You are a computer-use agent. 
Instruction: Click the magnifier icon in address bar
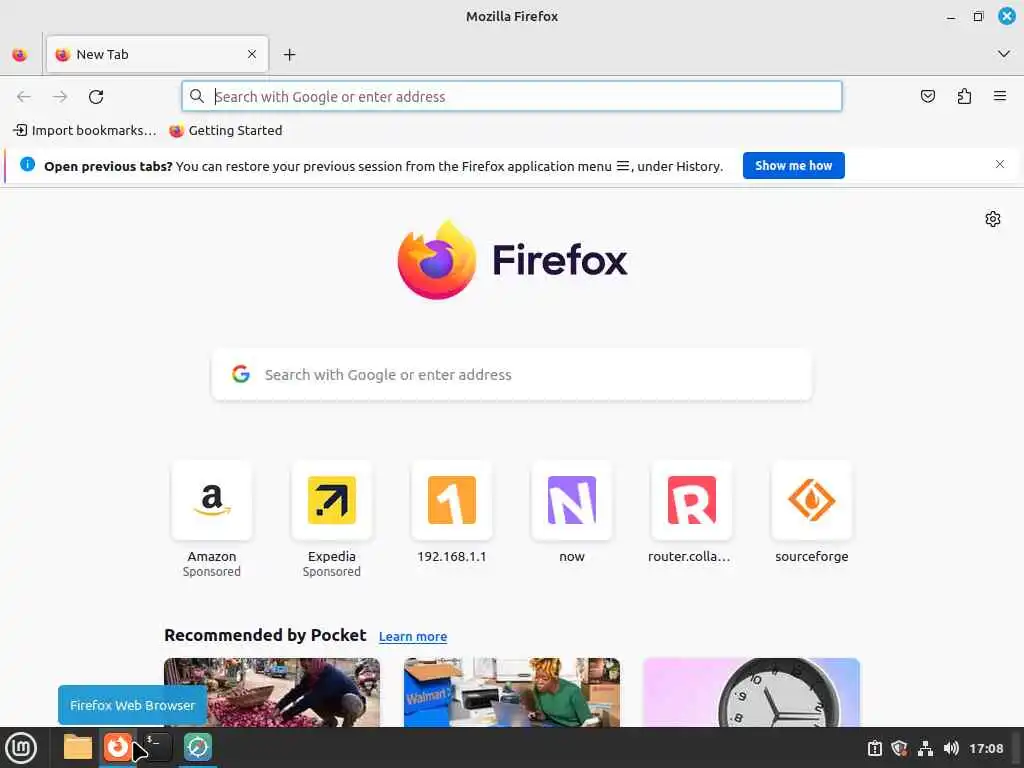197,97
